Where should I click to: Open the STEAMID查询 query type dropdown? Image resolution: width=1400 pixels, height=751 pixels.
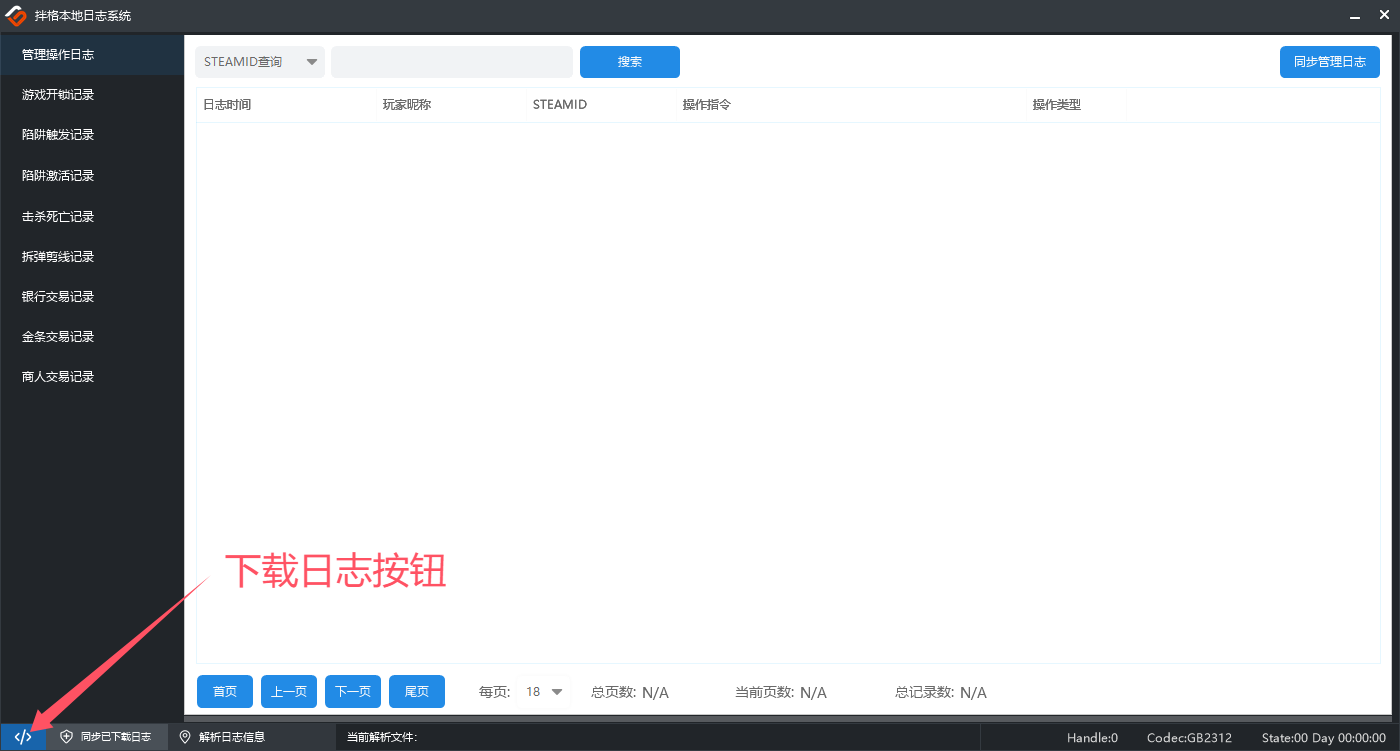[x=260, y=61]
